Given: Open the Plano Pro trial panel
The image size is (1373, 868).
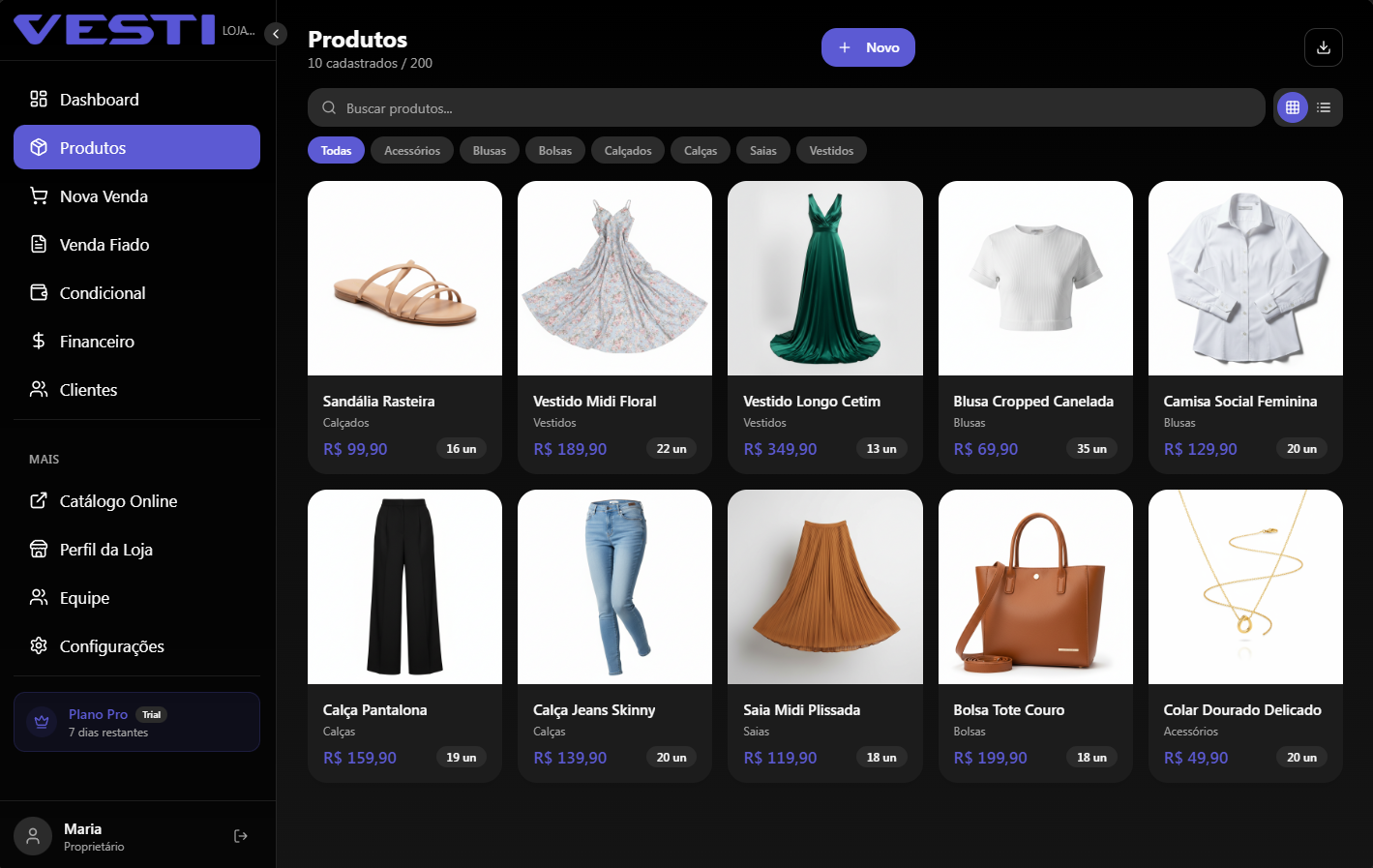Looking at the screenshot, I should point(135,721).
